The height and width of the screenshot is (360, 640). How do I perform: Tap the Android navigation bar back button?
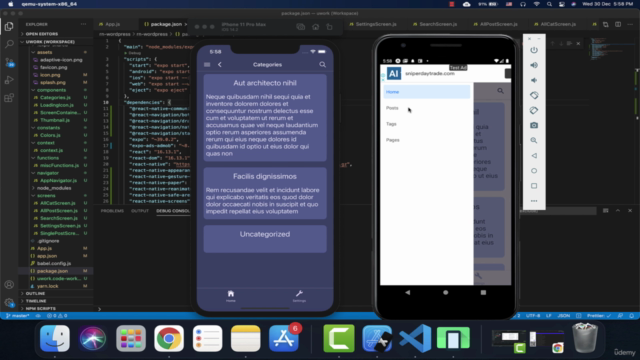407,292
